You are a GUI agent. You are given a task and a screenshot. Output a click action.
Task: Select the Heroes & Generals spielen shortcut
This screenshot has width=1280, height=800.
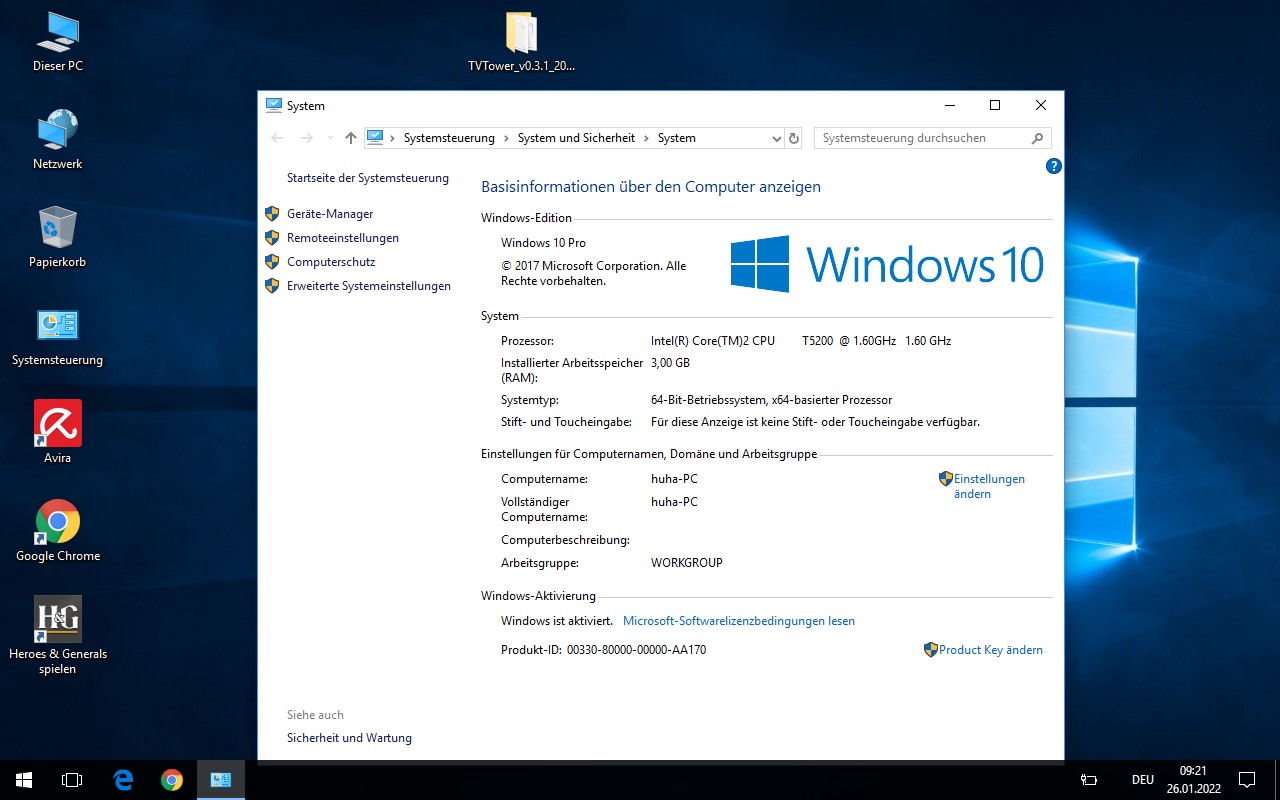[58, 636]
